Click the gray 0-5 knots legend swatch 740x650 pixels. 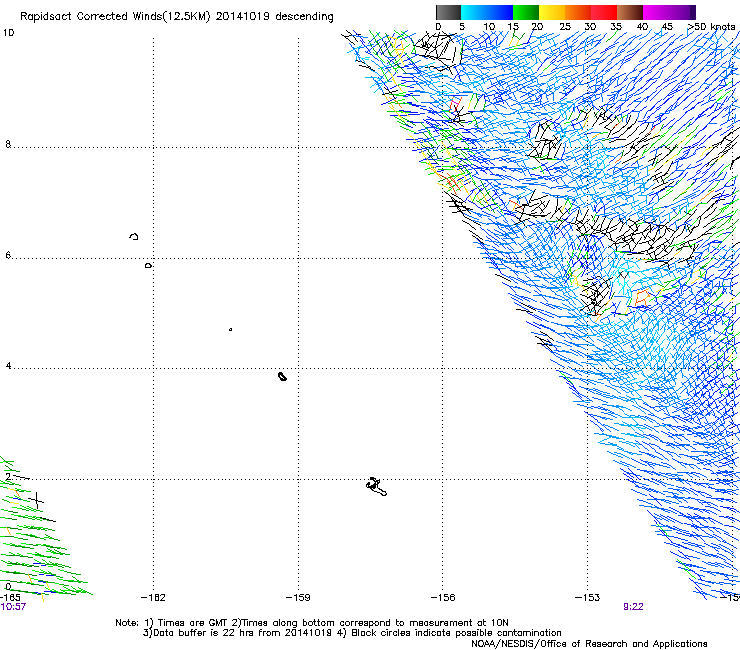(448, 12)
